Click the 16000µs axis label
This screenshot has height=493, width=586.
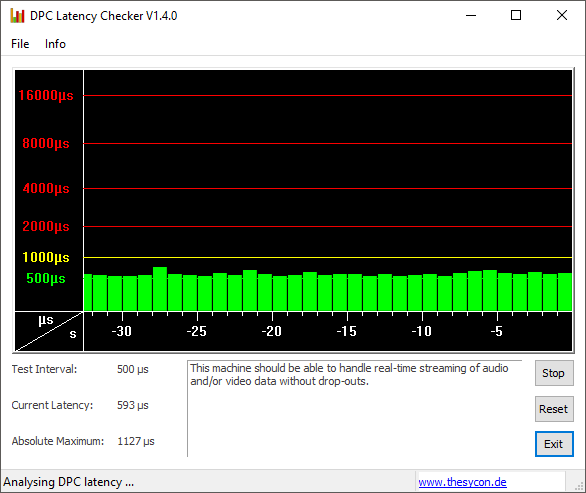pos(46,95)
